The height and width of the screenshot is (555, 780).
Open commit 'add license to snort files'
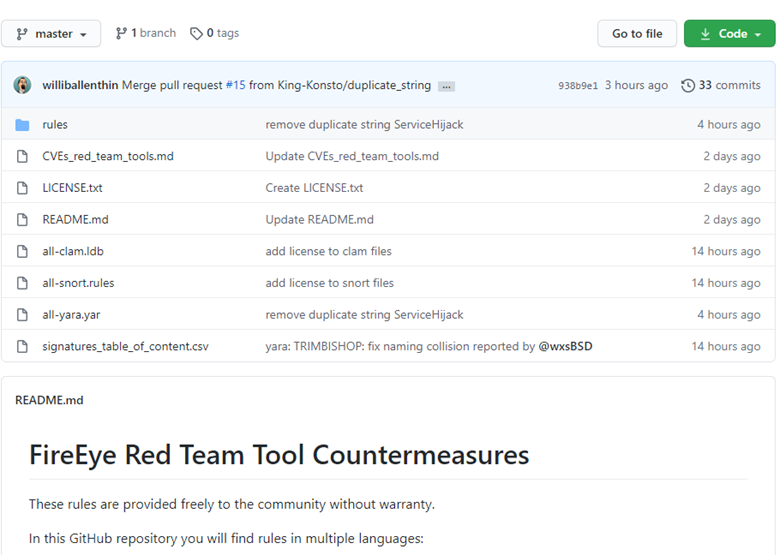coord(329,283)
